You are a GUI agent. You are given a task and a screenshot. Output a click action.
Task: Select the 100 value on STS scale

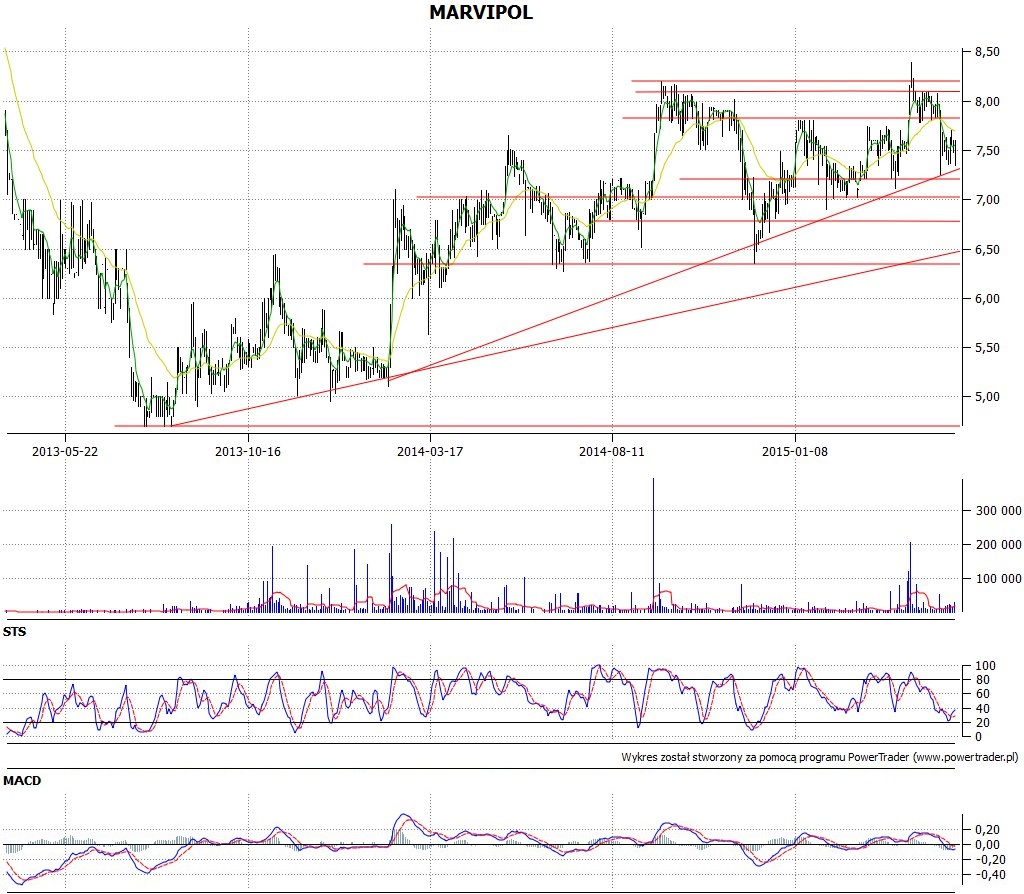[985, 666]
